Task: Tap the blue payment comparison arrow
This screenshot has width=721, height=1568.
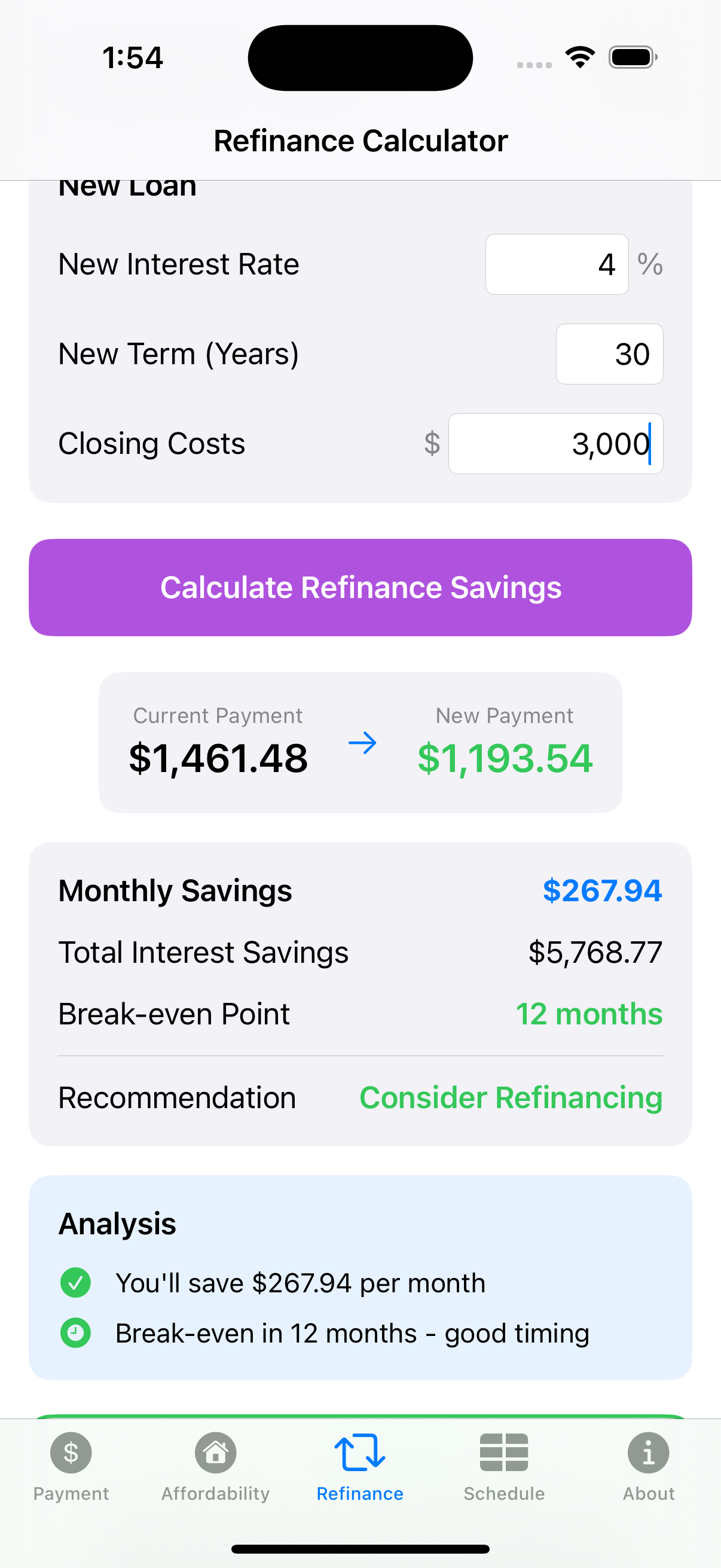Action: (x=362, y=743)
